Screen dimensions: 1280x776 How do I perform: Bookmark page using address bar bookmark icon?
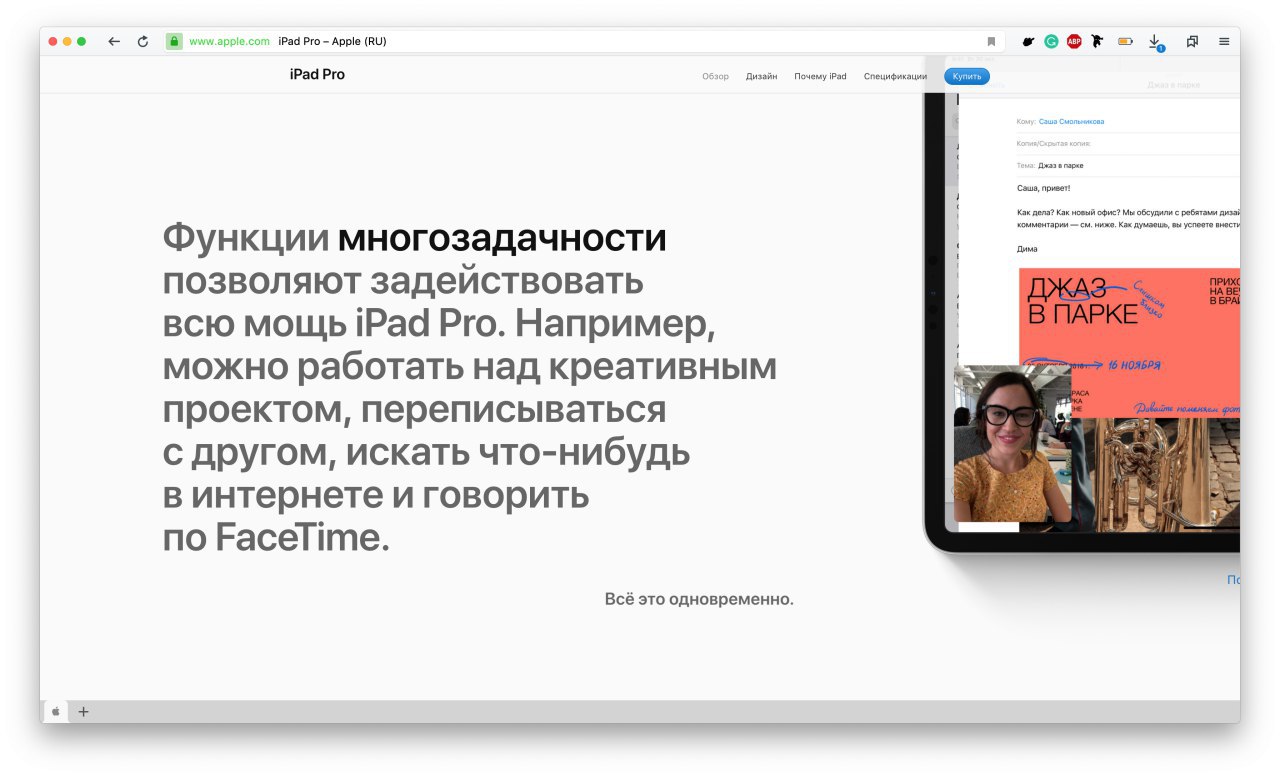991,41
